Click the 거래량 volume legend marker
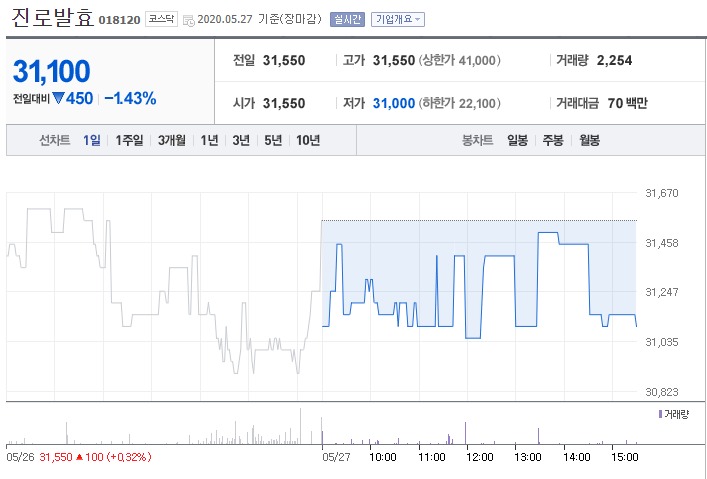 pyautogui.click(x=660, y=414)
